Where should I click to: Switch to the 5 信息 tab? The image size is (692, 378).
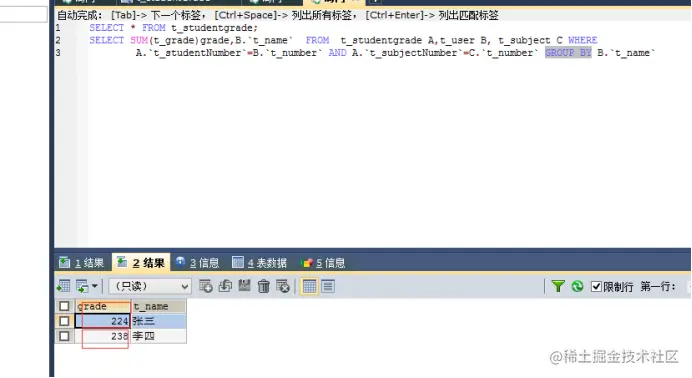click(323, 263)
